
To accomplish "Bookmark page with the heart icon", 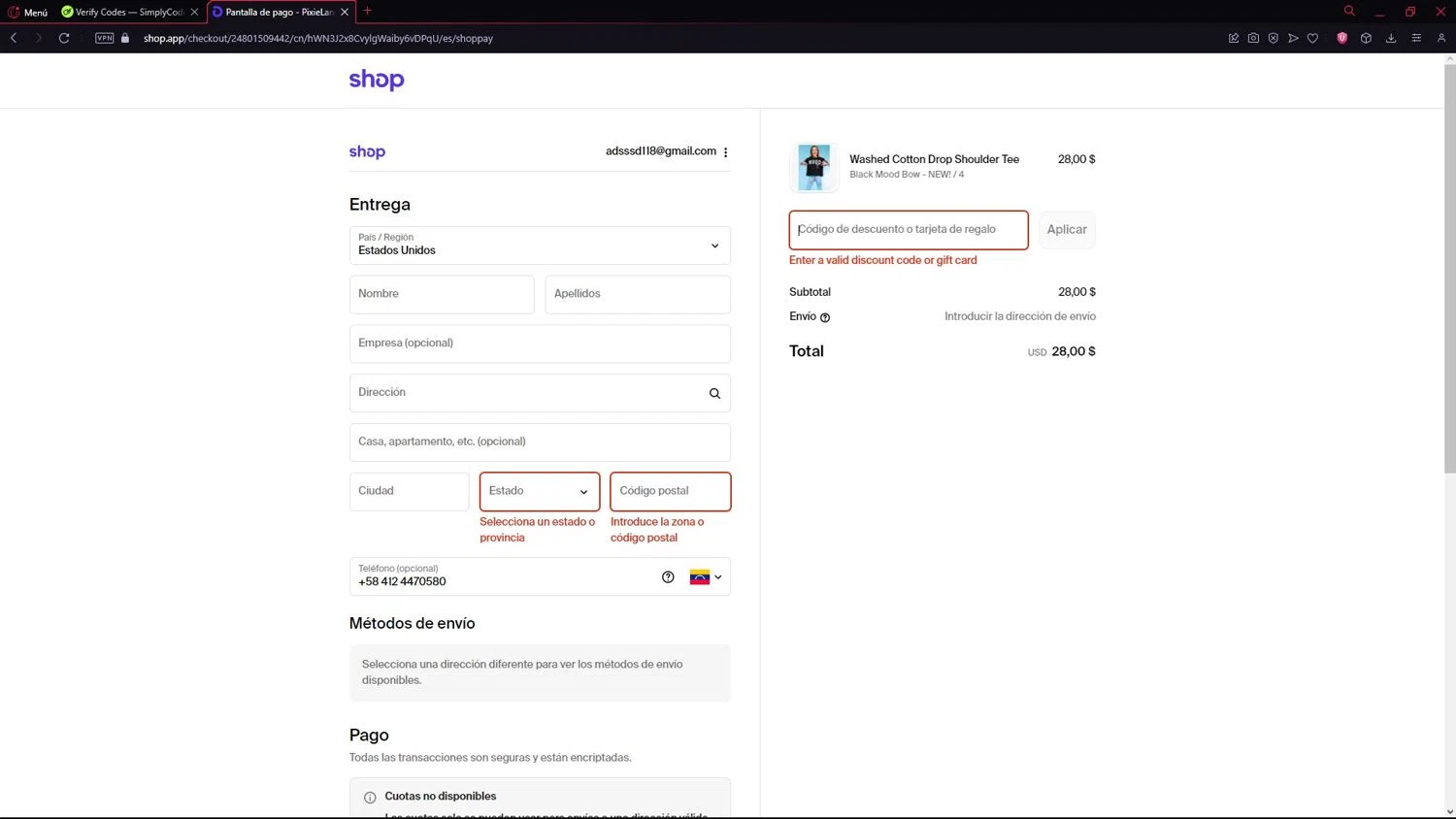I will pyautogui.click(x=1312, y=38).
